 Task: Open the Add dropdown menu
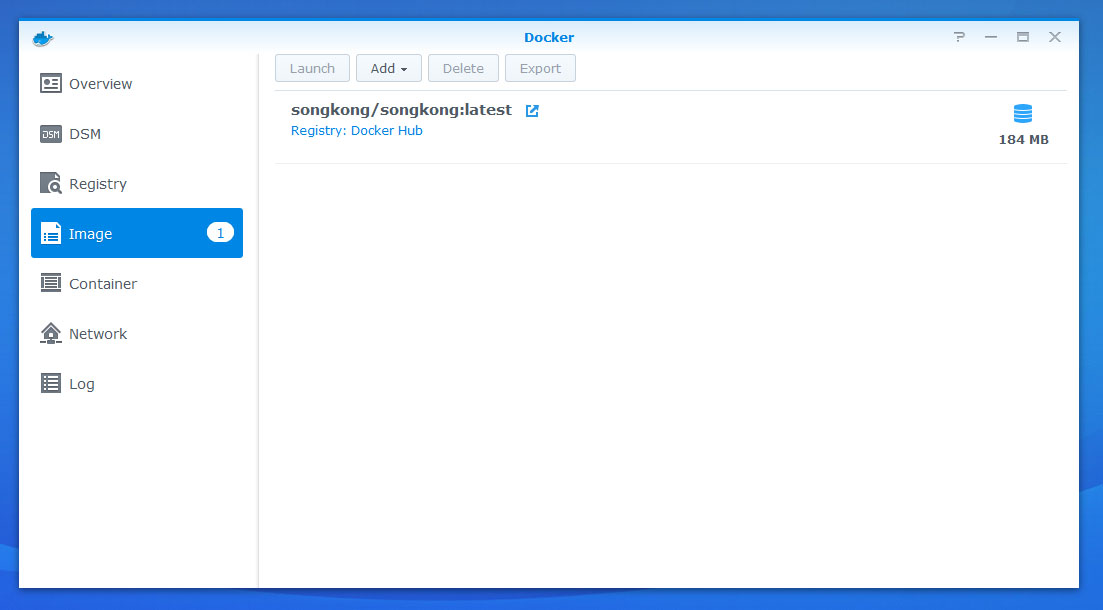pos(388,68)
